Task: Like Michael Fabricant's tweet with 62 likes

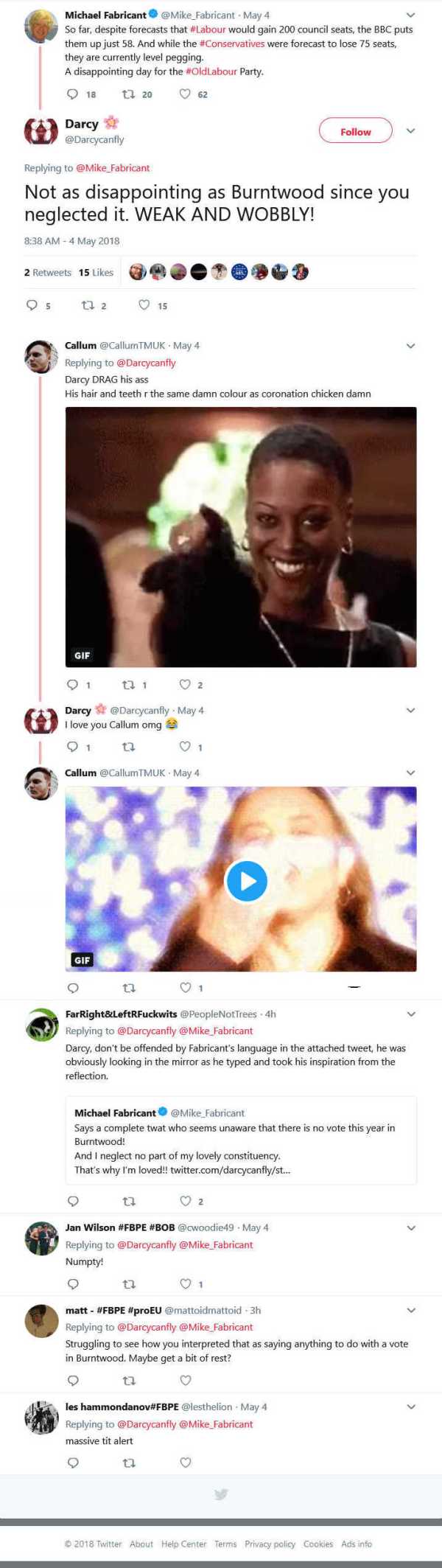Action: click(186, 94)
